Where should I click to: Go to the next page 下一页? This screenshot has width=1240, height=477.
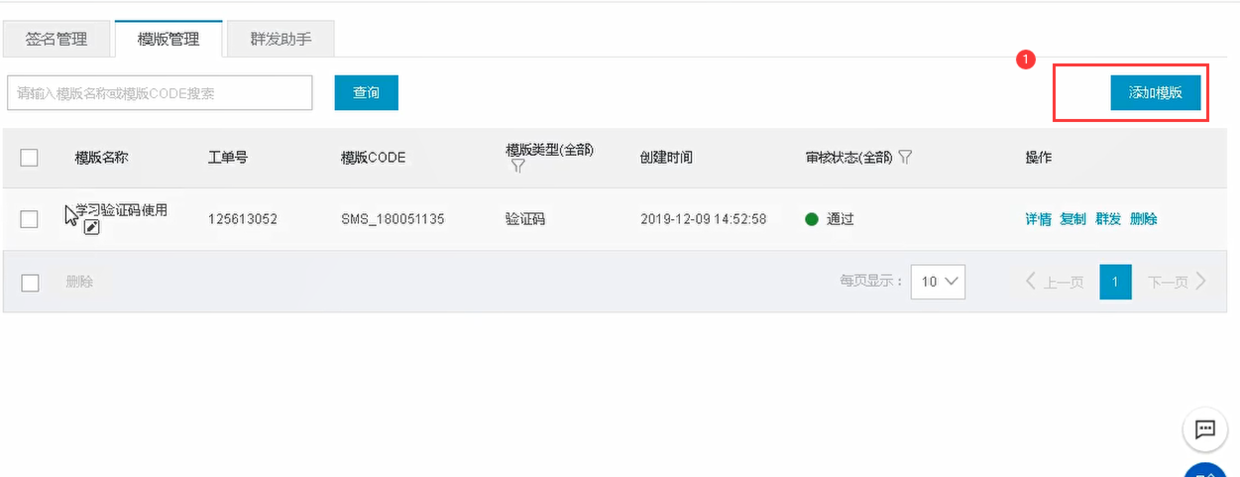pyautogui.click(x=1177, y=282)
